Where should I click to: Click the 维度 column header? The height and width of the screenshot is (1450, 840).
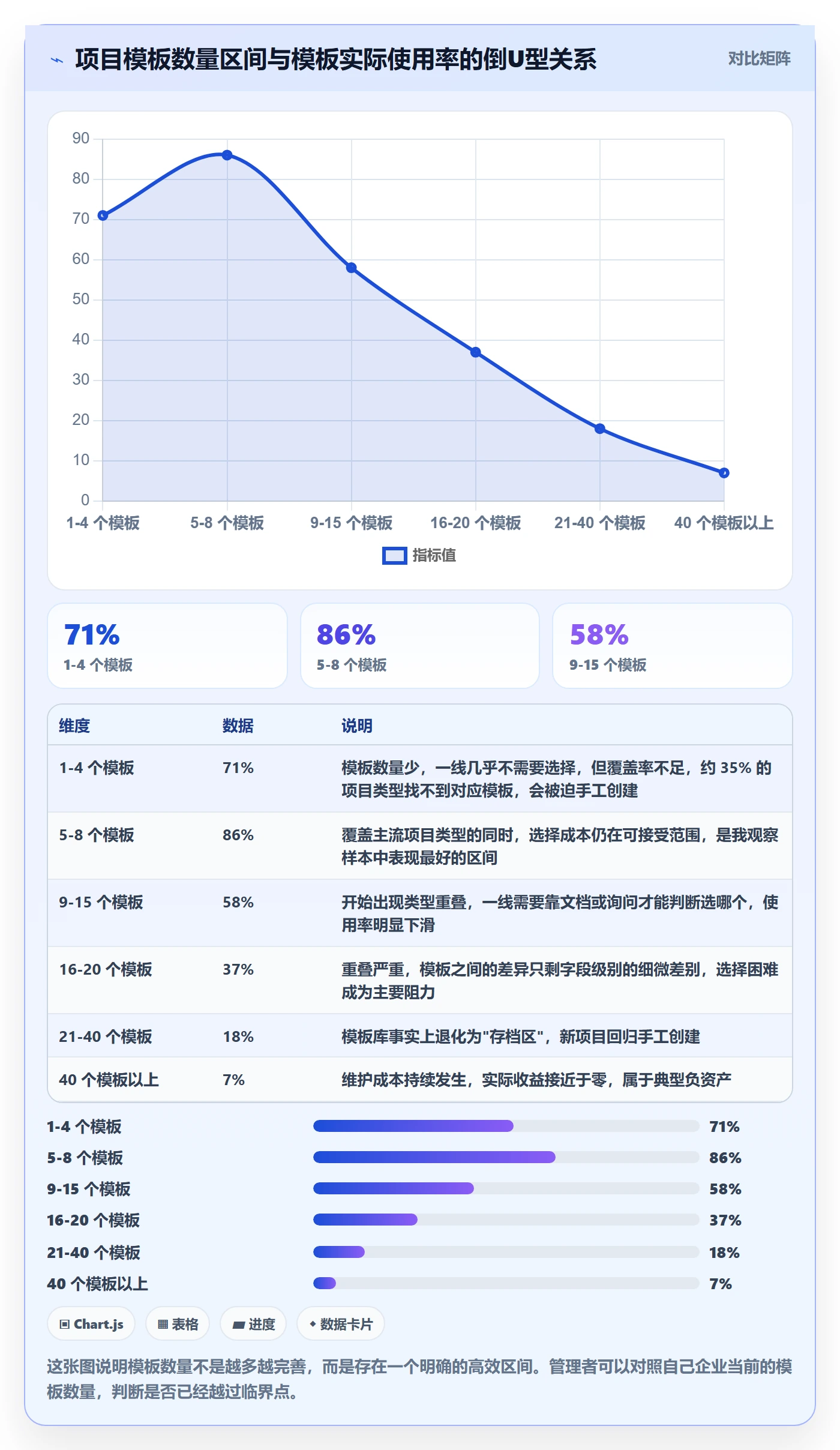click(74, 726)
